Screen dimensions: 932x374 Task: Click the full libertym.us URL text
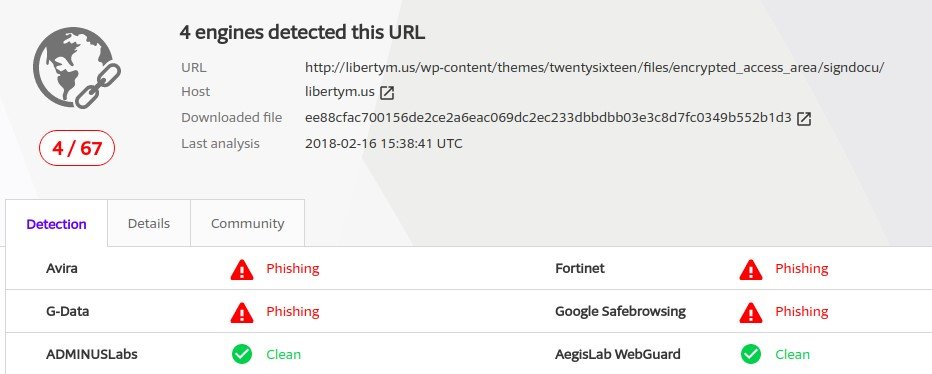pos(594,67)
